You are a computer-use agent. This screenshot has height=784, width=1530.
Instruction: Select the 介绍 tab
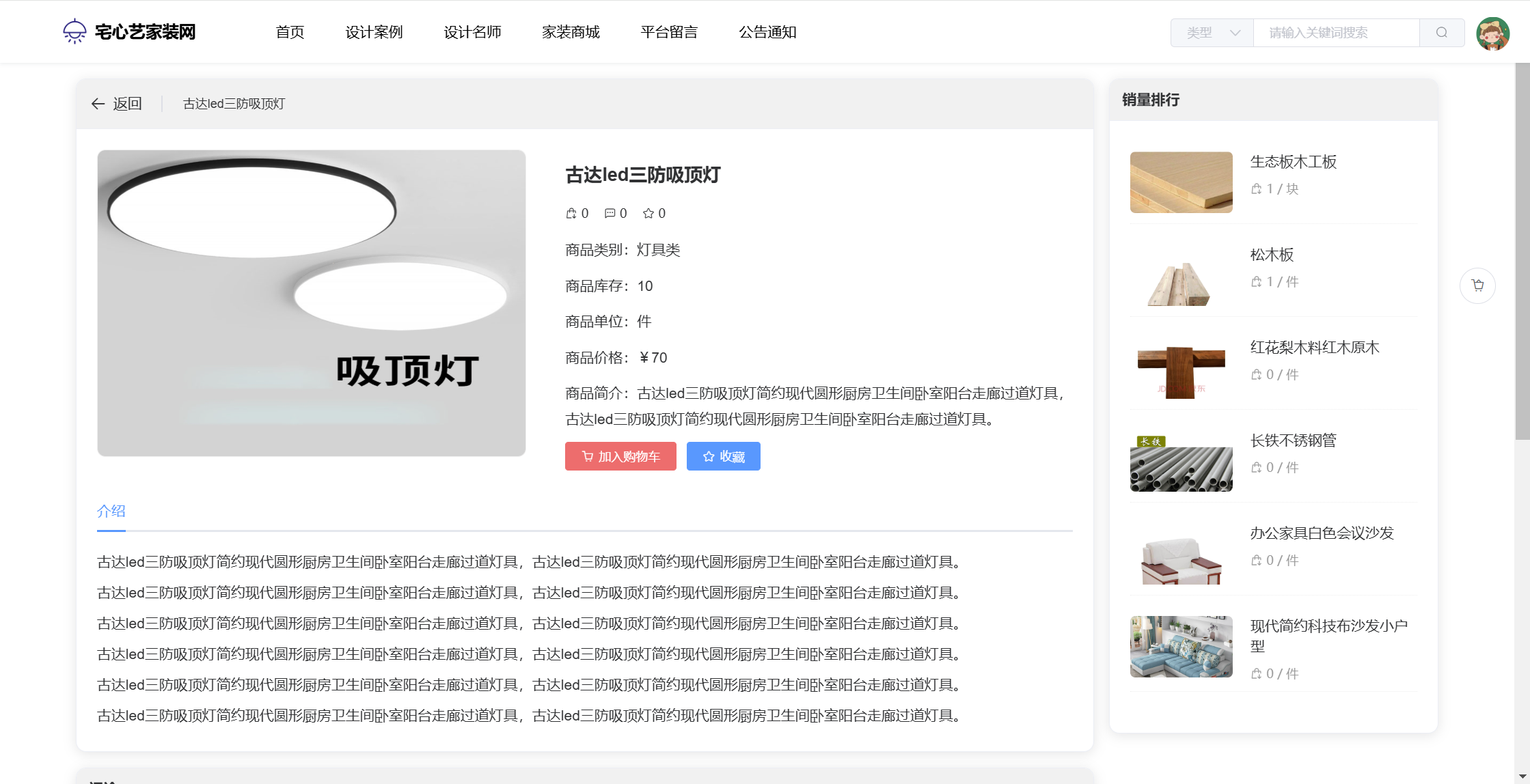(x=111, y=511)
